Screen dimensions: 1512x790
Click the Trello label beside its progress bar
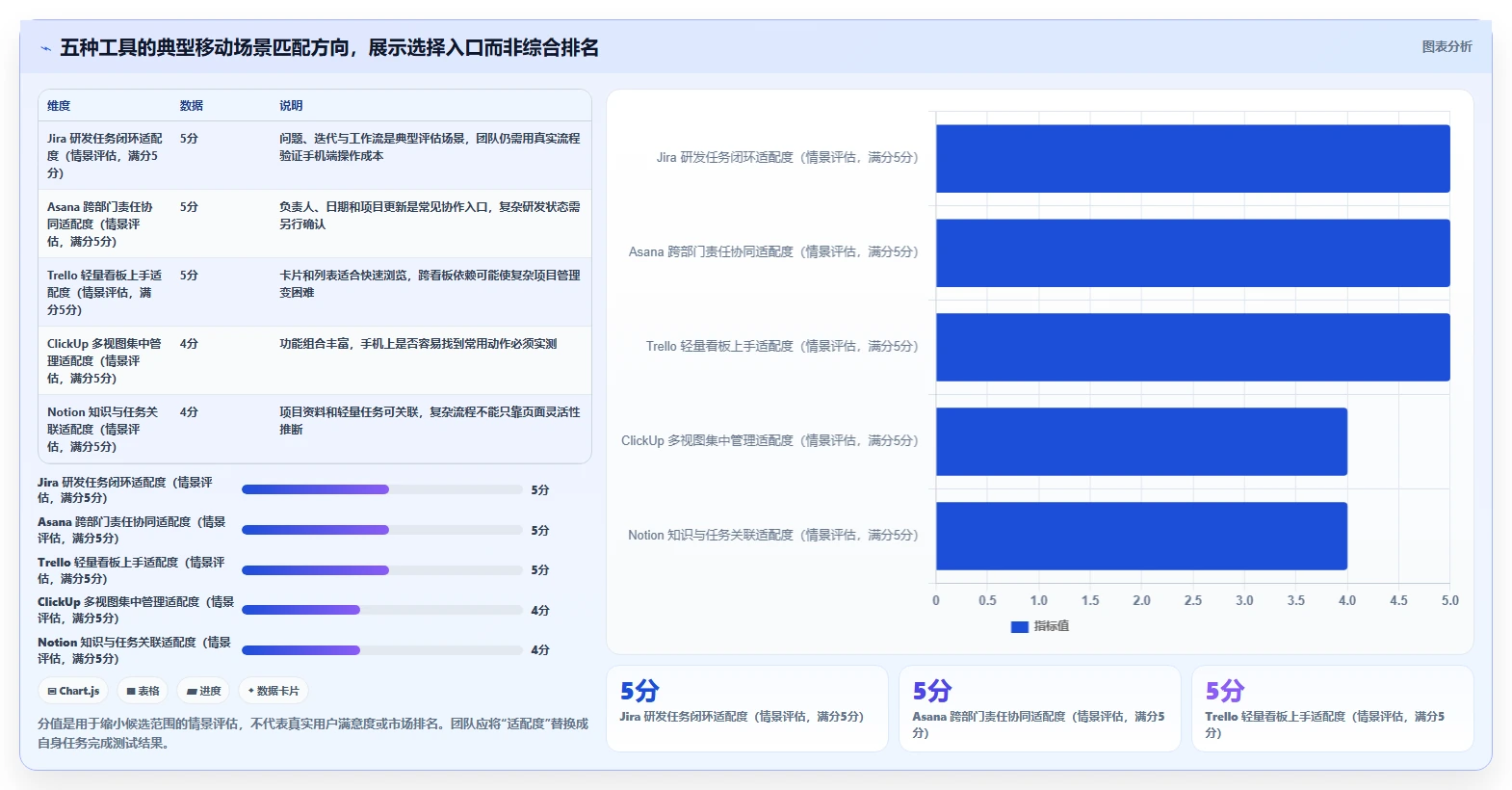(x=132, y=570)
